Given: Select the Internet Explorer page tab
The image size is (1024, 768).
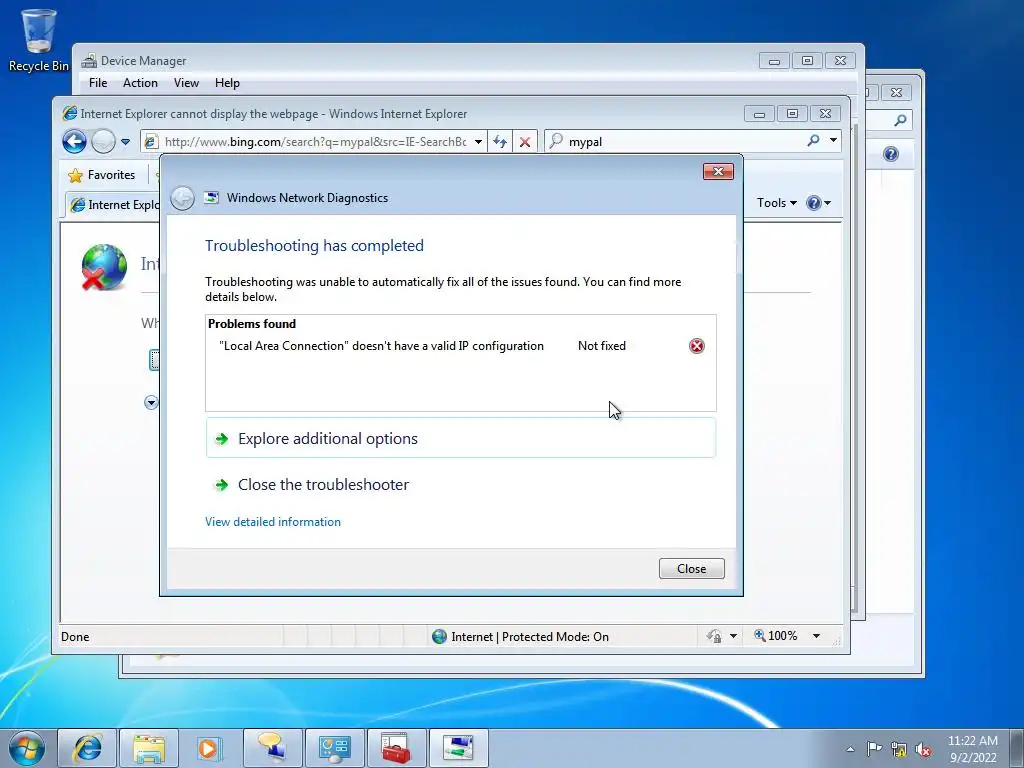Looking at the screenshot, I should click(x=113, y=205).
